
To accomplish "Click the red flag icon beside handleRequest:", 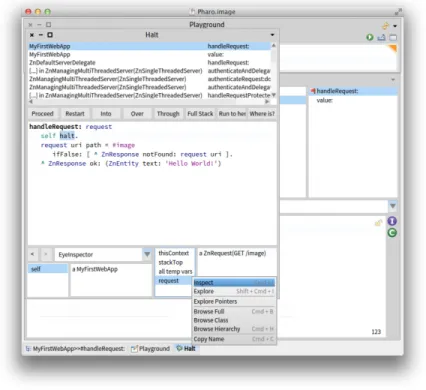I will [313, 91].
